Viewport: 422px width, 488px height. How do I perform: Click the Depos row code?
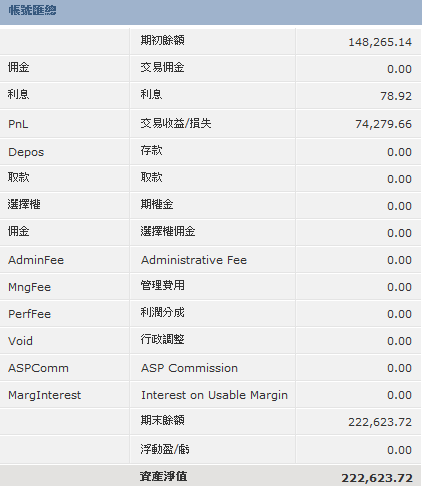coord(26,152)
